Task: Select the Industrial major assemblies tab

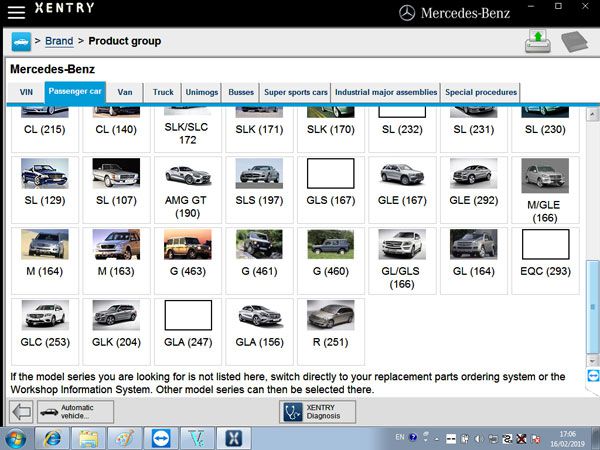Action: [386, 92]
